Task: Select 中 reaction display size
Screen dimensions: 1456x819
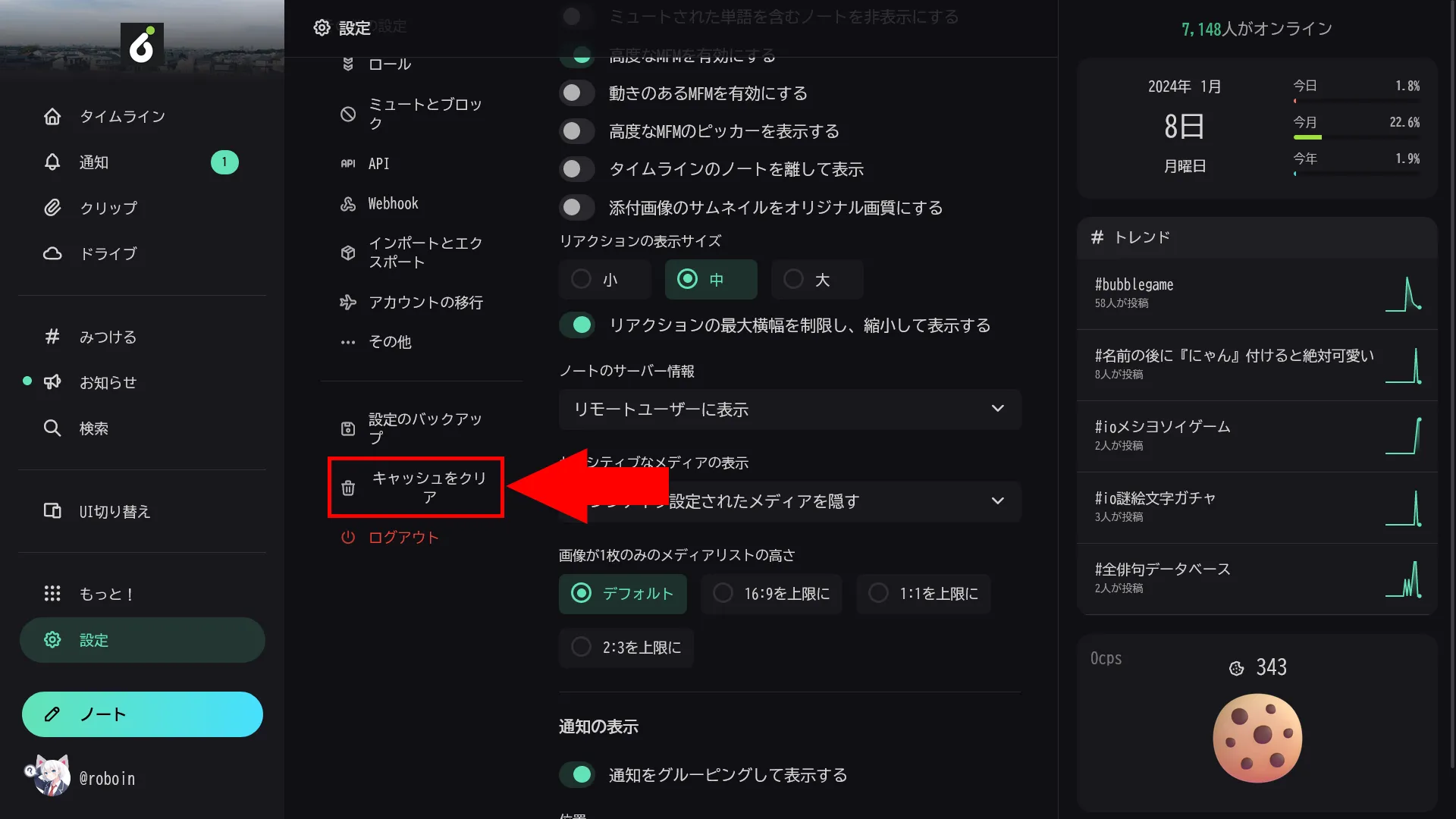Action: pyautogui.click(x=710, y=279)
